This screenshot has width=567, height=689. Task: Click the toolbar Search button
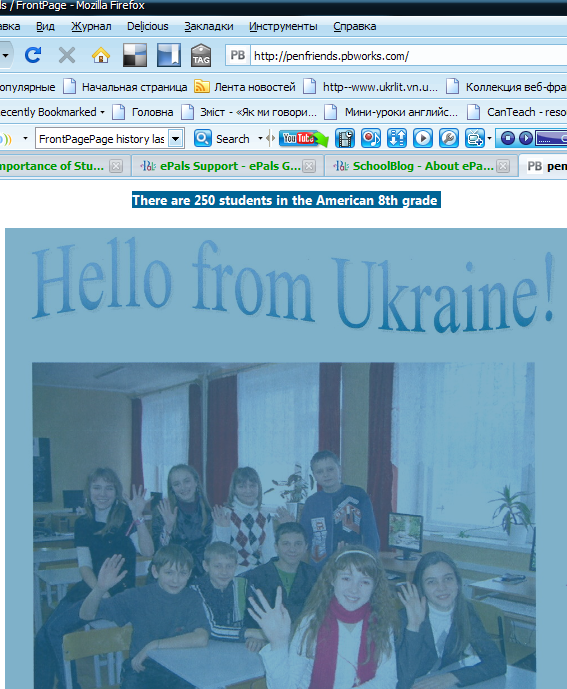click(222, 139)
